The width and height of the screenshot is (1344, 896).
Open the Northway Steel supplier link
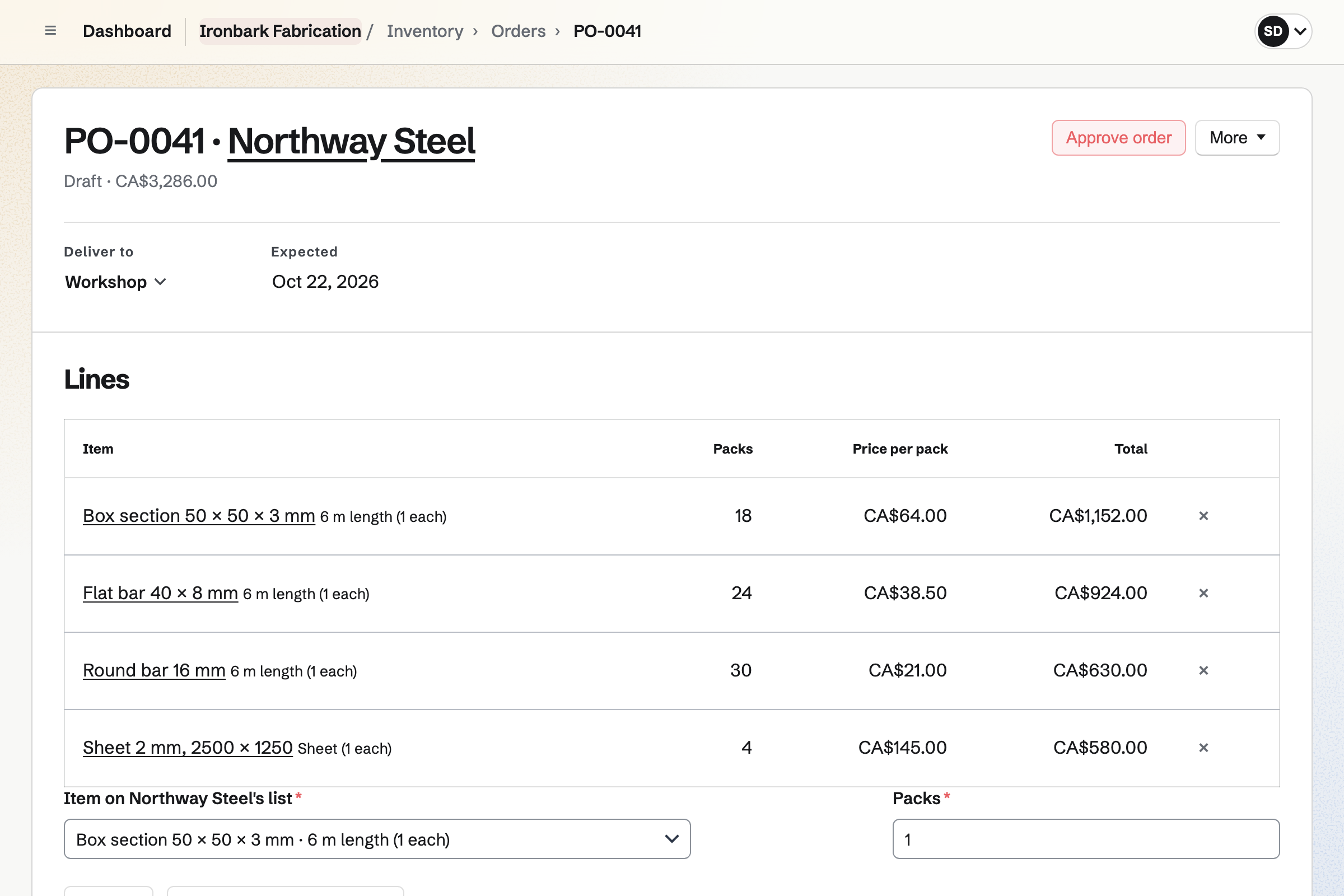point(352,141)
